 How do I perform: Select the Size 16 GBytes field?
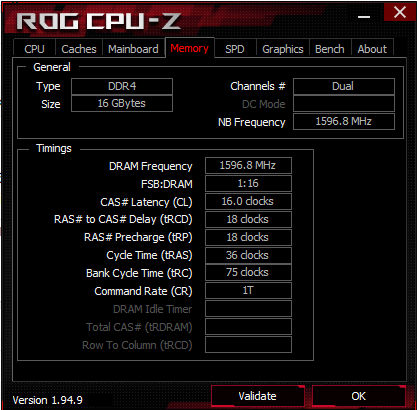click(x=122, y=103)
